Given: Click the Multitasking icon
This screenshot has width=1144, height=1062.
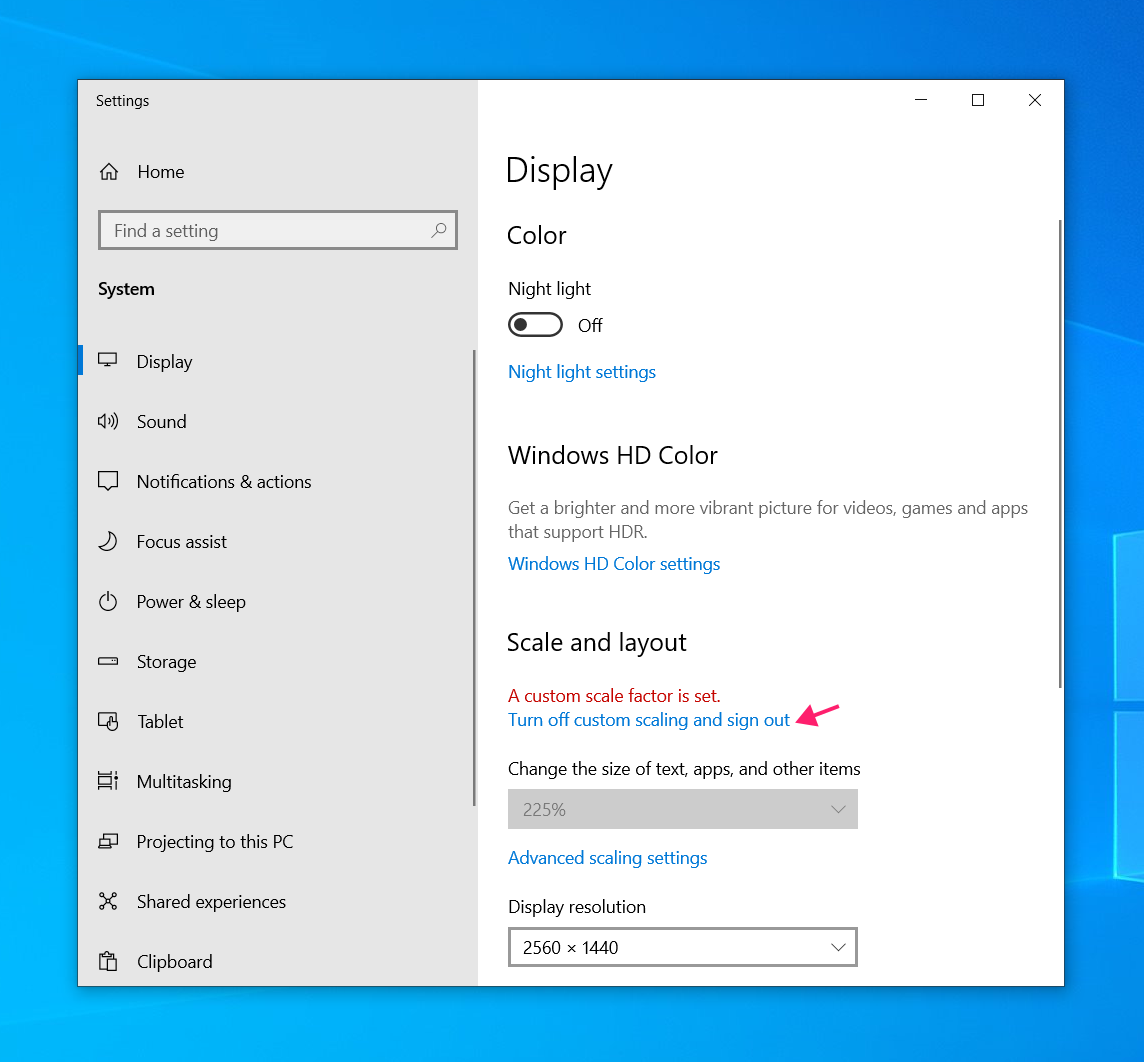Looking at the screenshot, I should [108, 780].
